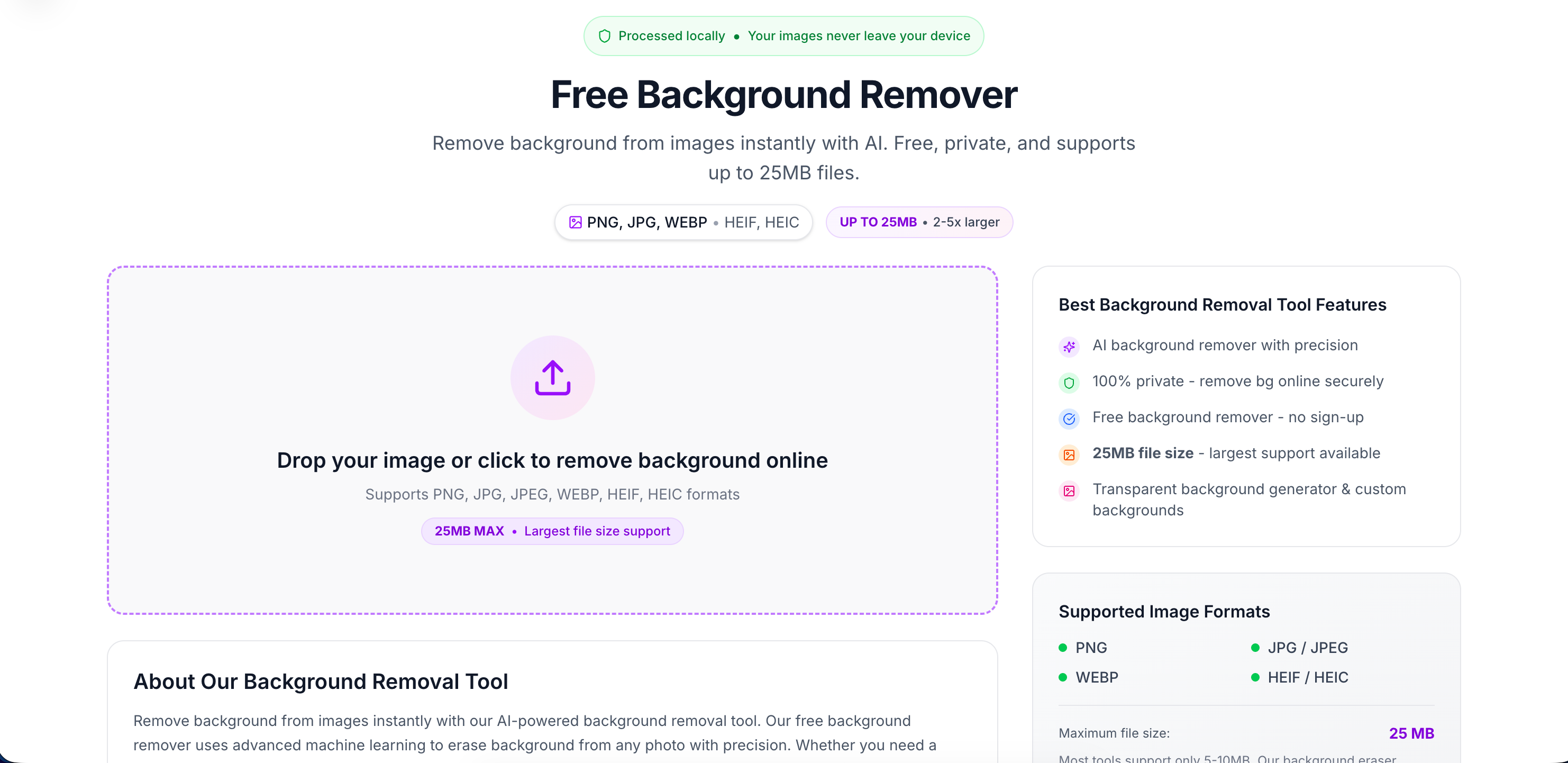Click About Our Background Removal Tool heading
1568x763 pixels.
[320, 682]
